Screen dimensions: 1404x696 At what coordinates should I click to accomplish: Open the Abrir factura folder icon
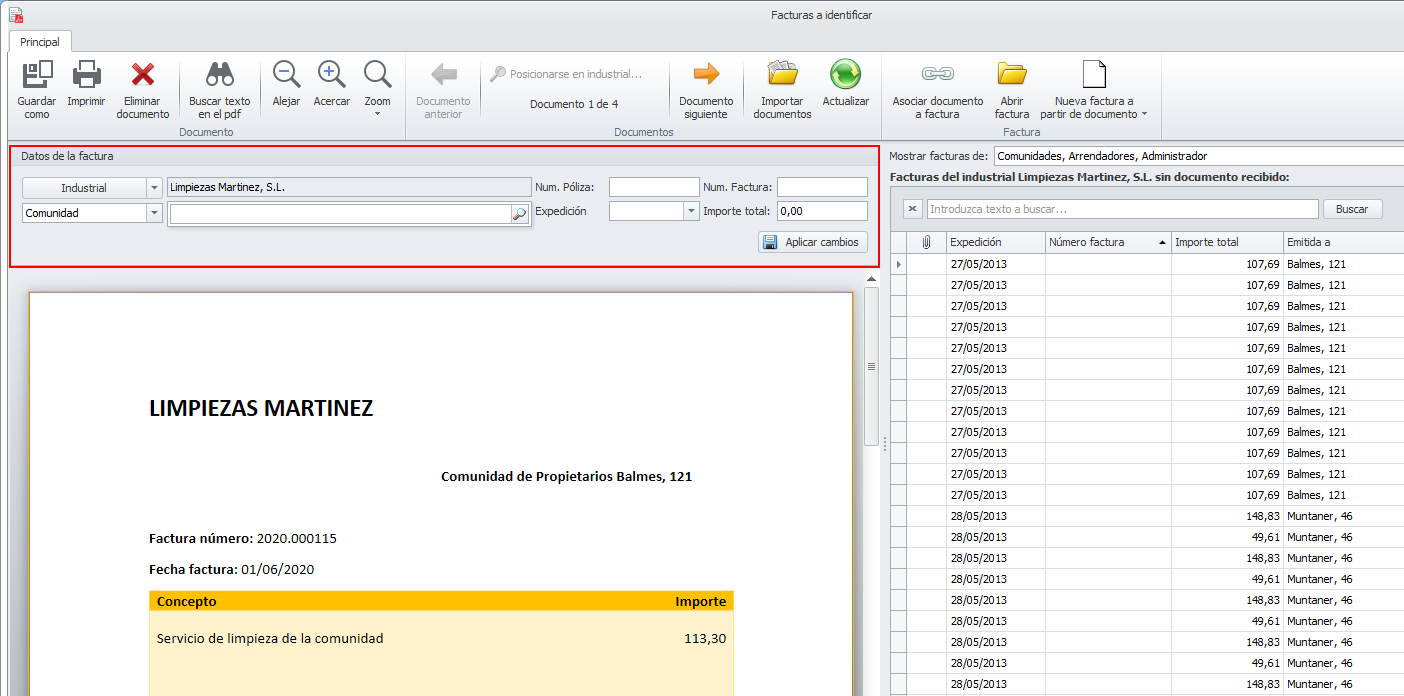coord(1012,76)
